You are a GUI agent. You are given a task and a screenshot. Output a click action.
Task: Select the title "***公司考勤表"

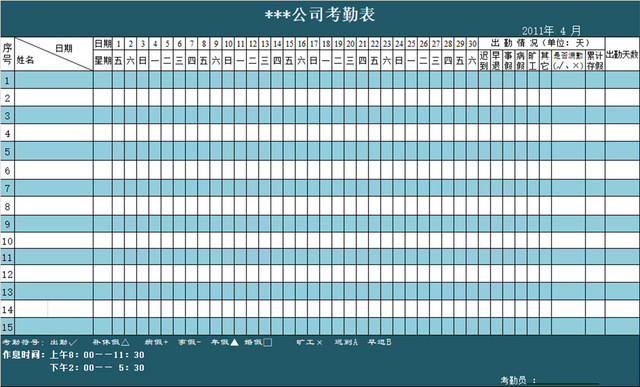coord(320,15)
